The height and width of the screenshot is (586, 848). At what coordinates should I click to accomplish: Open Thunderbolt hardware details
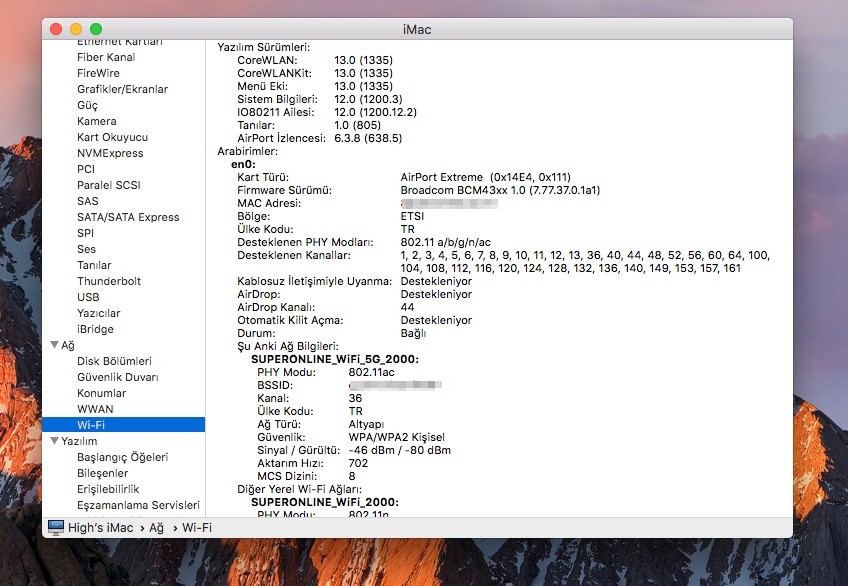pos(109,281)
